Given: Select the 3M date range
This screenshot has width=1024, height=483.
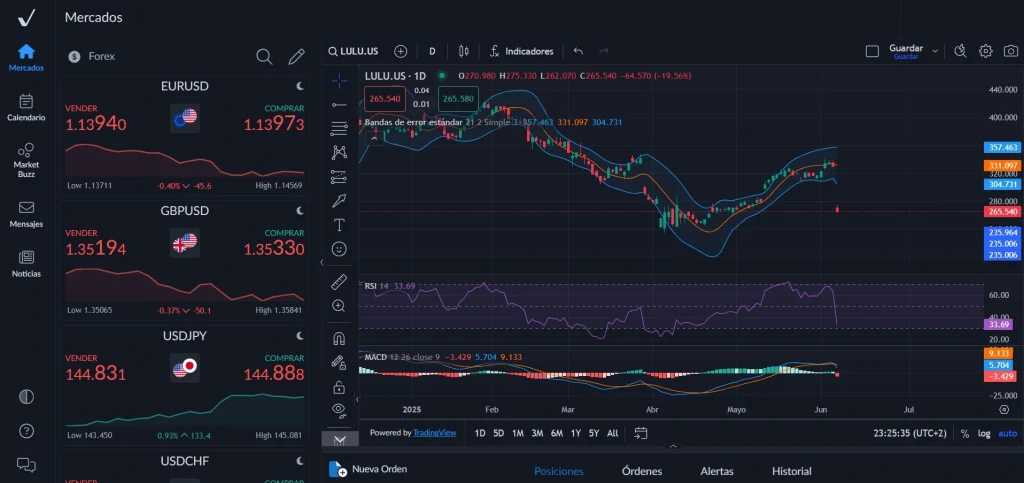Looking at the screenshot, I should pyautogui.click(x=537, y=433).
